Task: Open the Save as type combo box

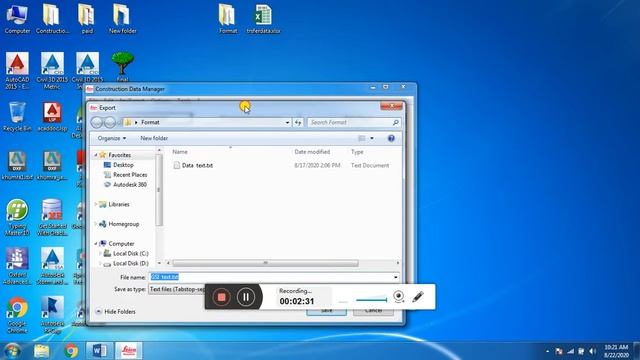Action: [x=176, y=289]
